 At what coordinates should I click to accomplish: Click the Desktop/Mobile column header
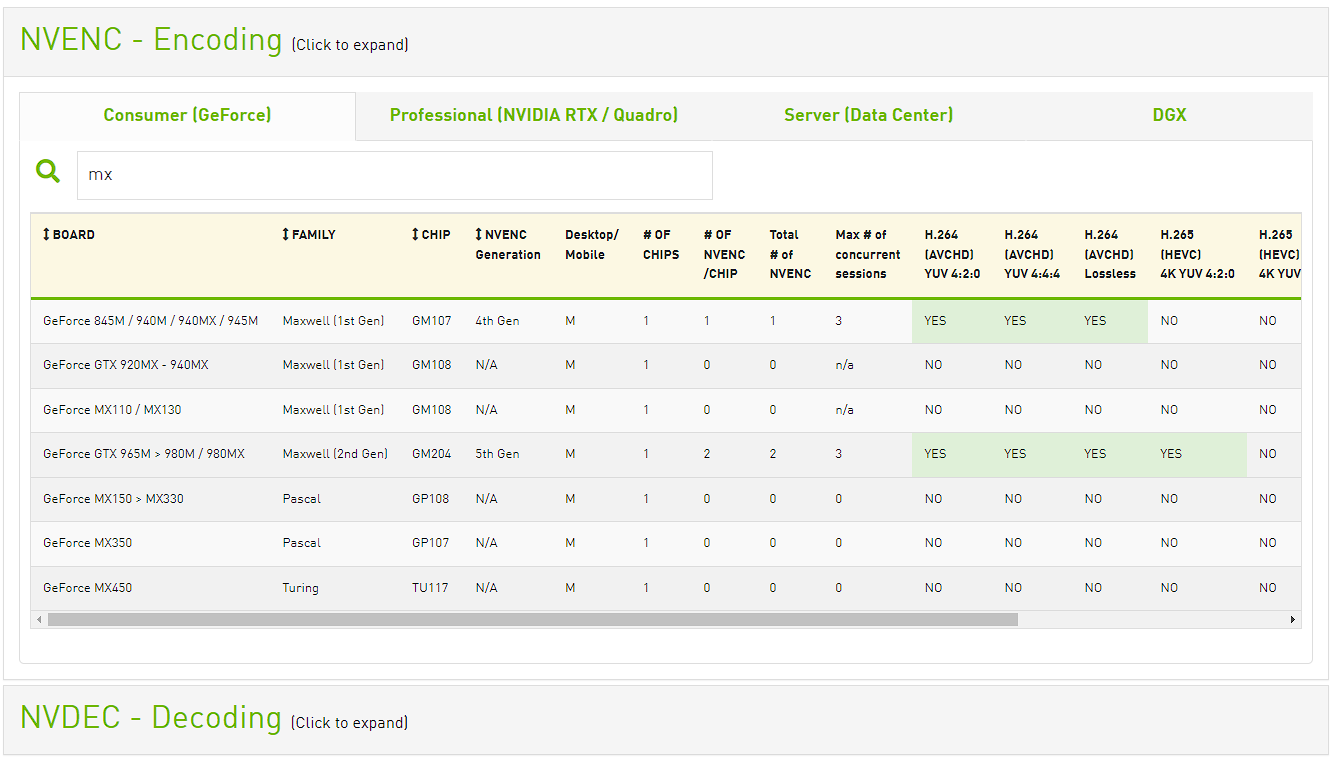coord(592,245)
